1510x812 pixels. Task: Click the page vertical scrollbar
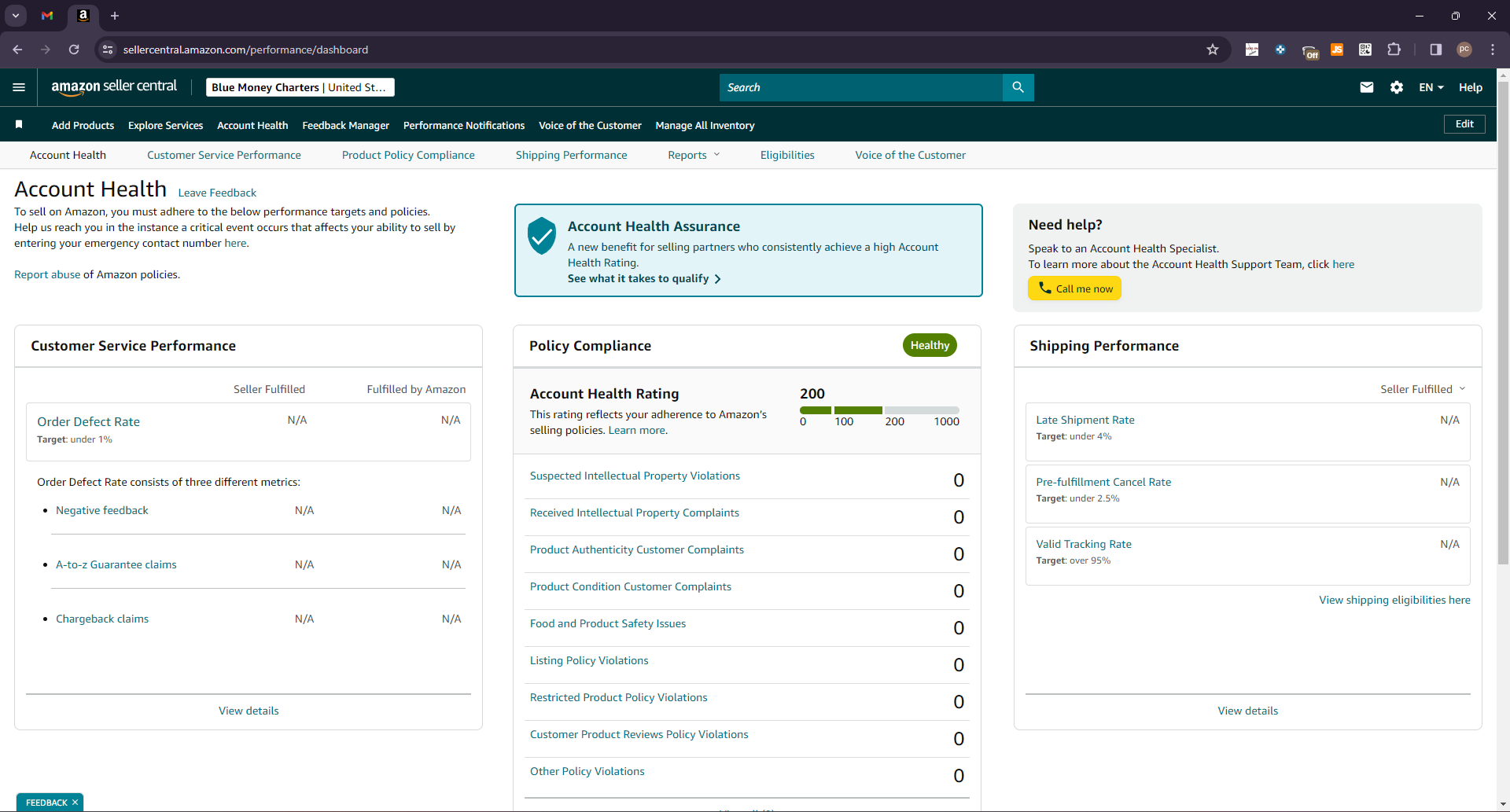(1503, 322)
